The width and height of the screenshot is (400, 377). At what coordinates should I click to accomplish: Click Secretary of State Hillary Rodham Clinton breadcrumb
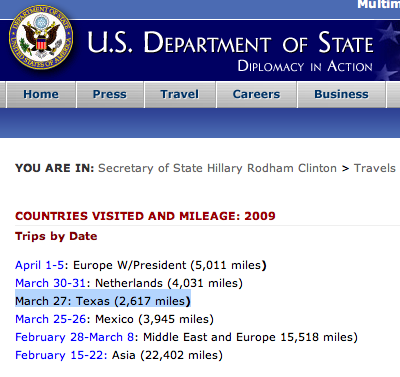tap(217, 168)
